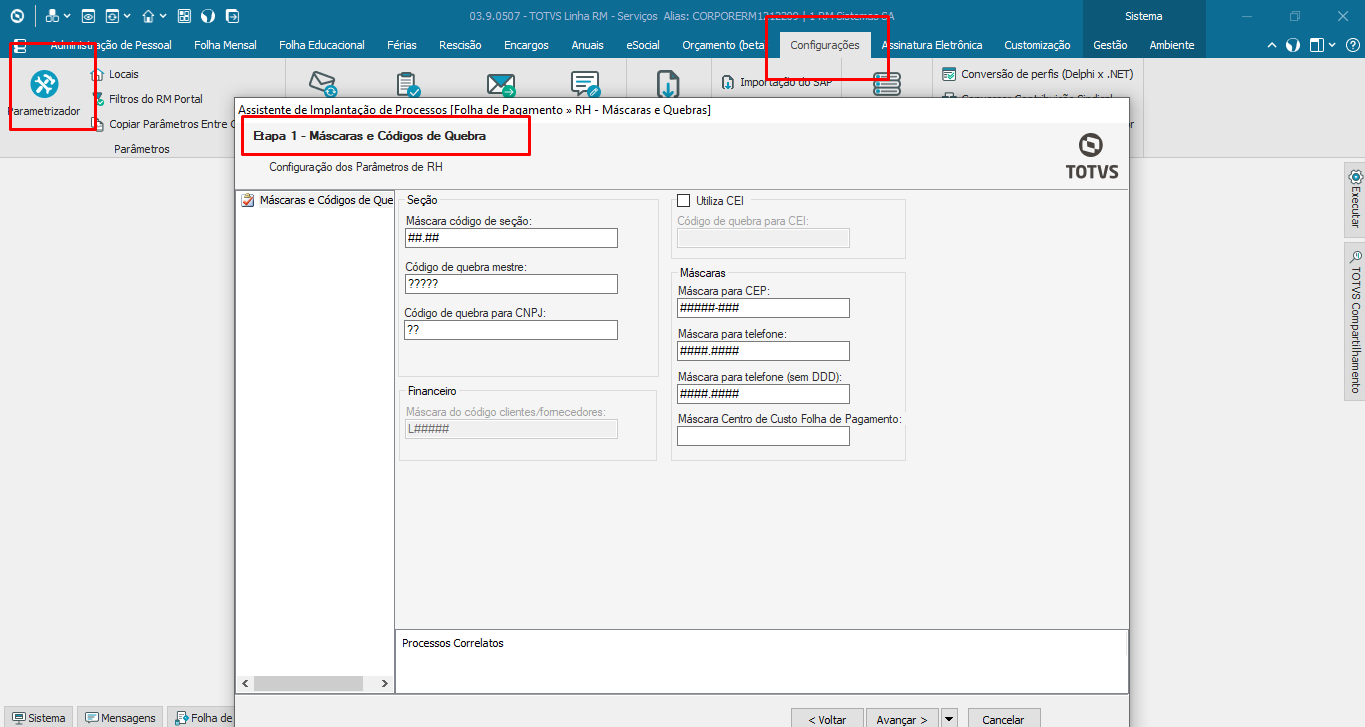The width and height of the screenshot is (1365, 727).
Task: Click the server stack ribbon icon
Action: pos(886,84)
